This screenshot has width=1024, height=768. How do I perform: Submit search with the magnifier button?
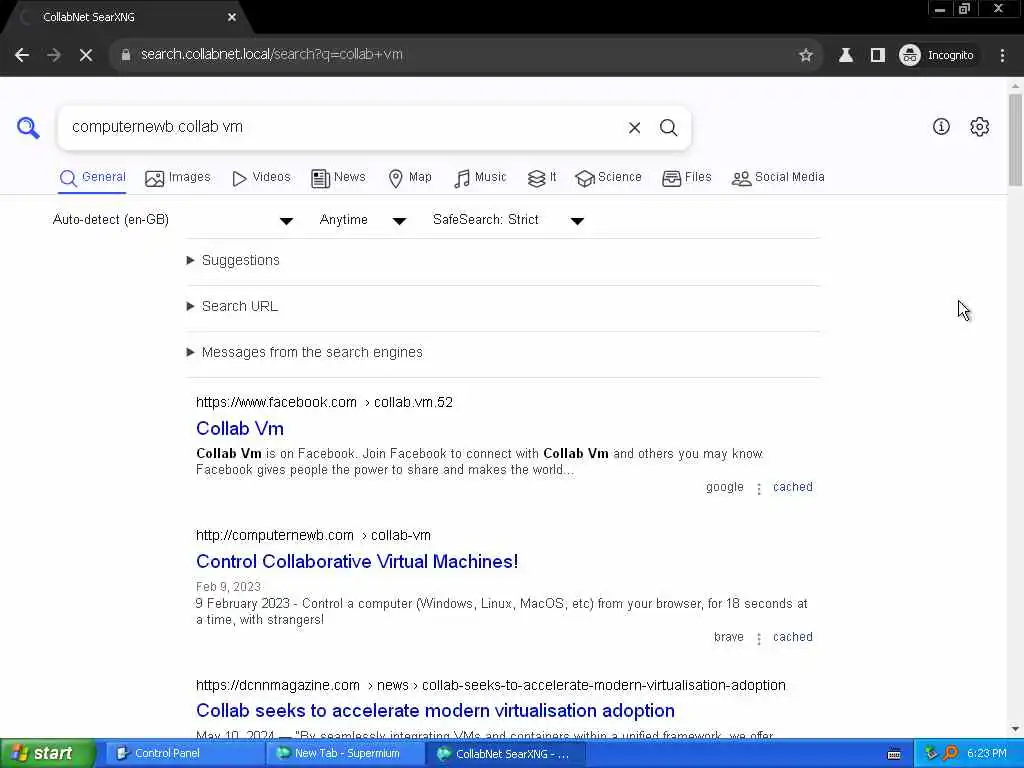point(668,127)
